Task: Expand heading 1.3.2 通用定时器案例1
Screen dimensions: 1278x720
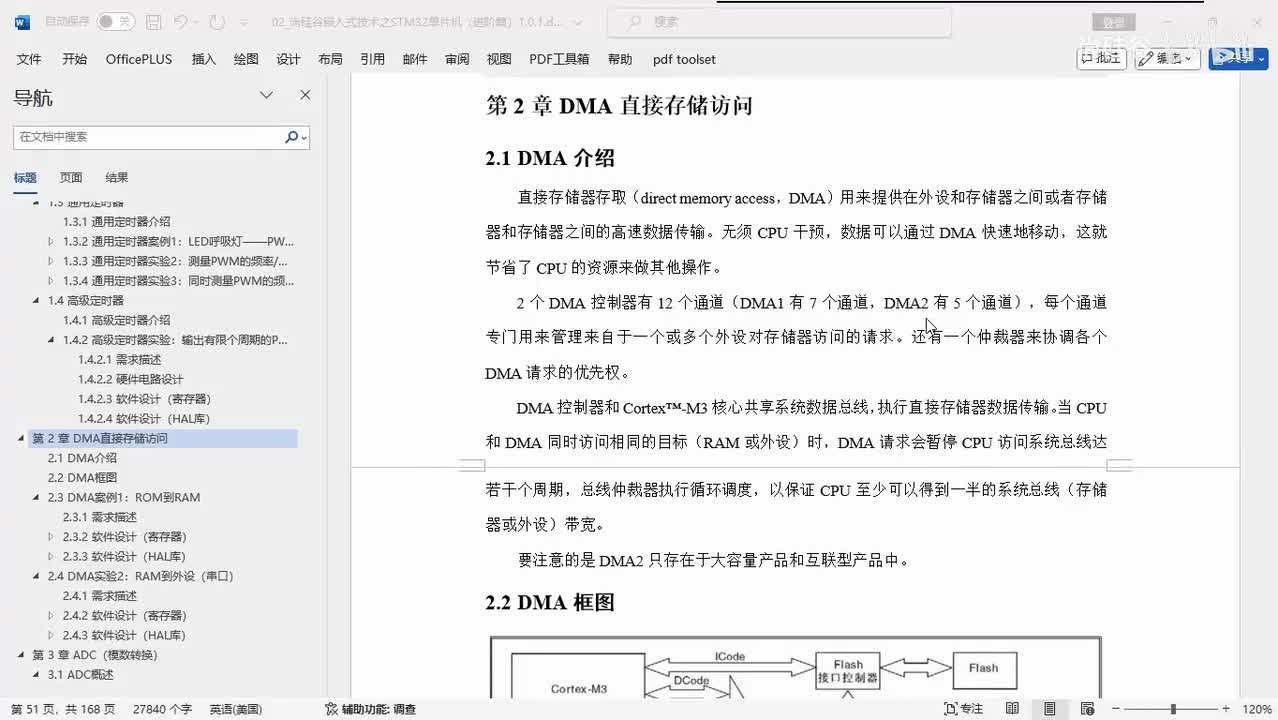Action: pos(52,242)
